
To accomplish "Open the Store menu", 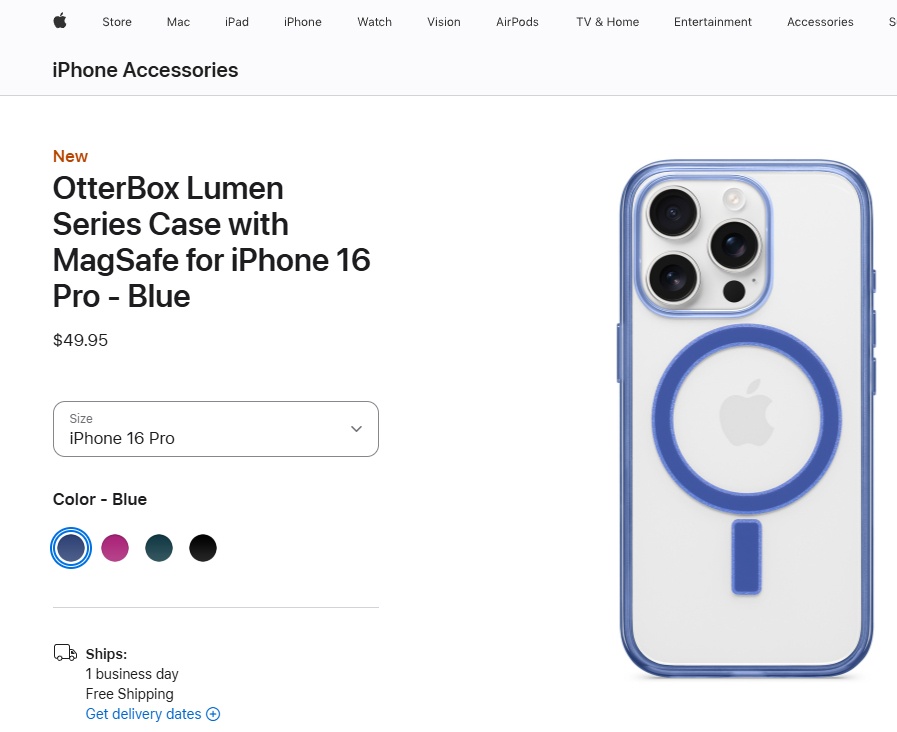I will click(x=117, y=22).
